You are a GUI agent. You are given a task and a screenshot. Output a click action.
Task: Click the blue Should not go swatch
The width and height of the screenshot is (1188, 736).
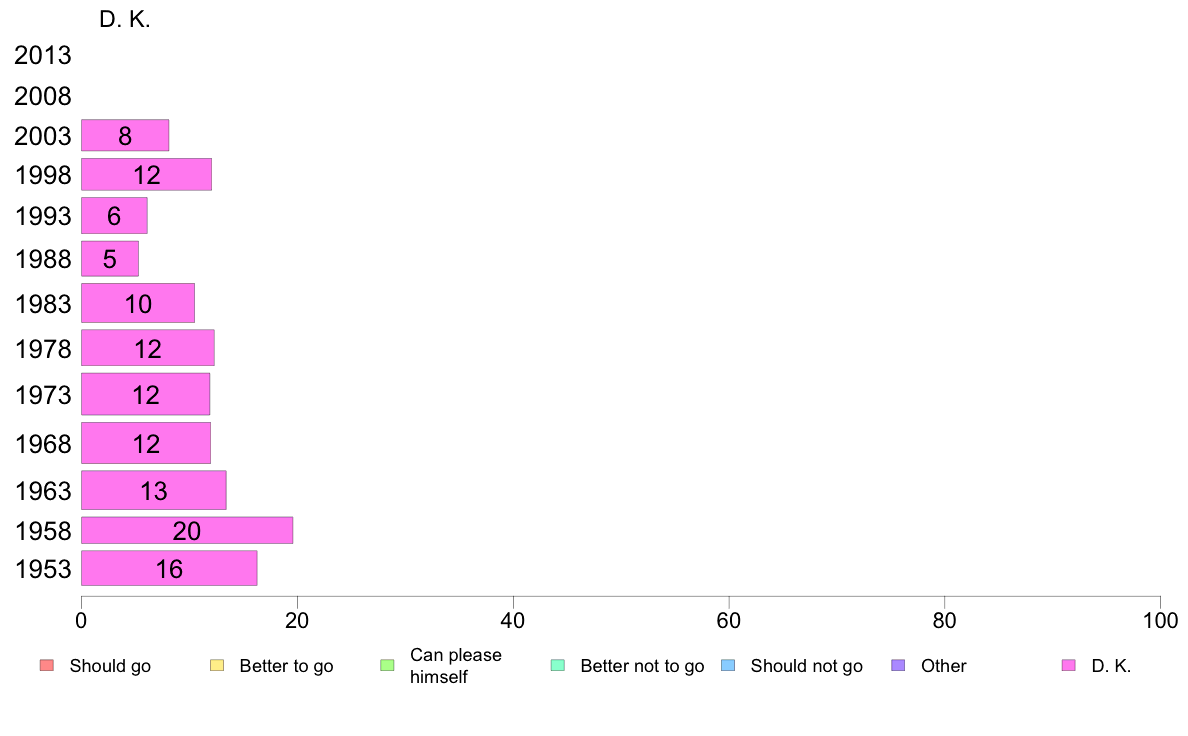coord(728,666)
